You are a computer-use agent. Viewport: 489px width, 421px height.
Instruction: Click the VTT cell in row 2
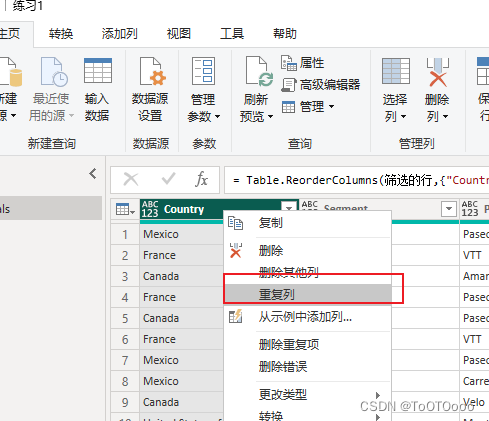pyautogui.click(x=474, y=255)
